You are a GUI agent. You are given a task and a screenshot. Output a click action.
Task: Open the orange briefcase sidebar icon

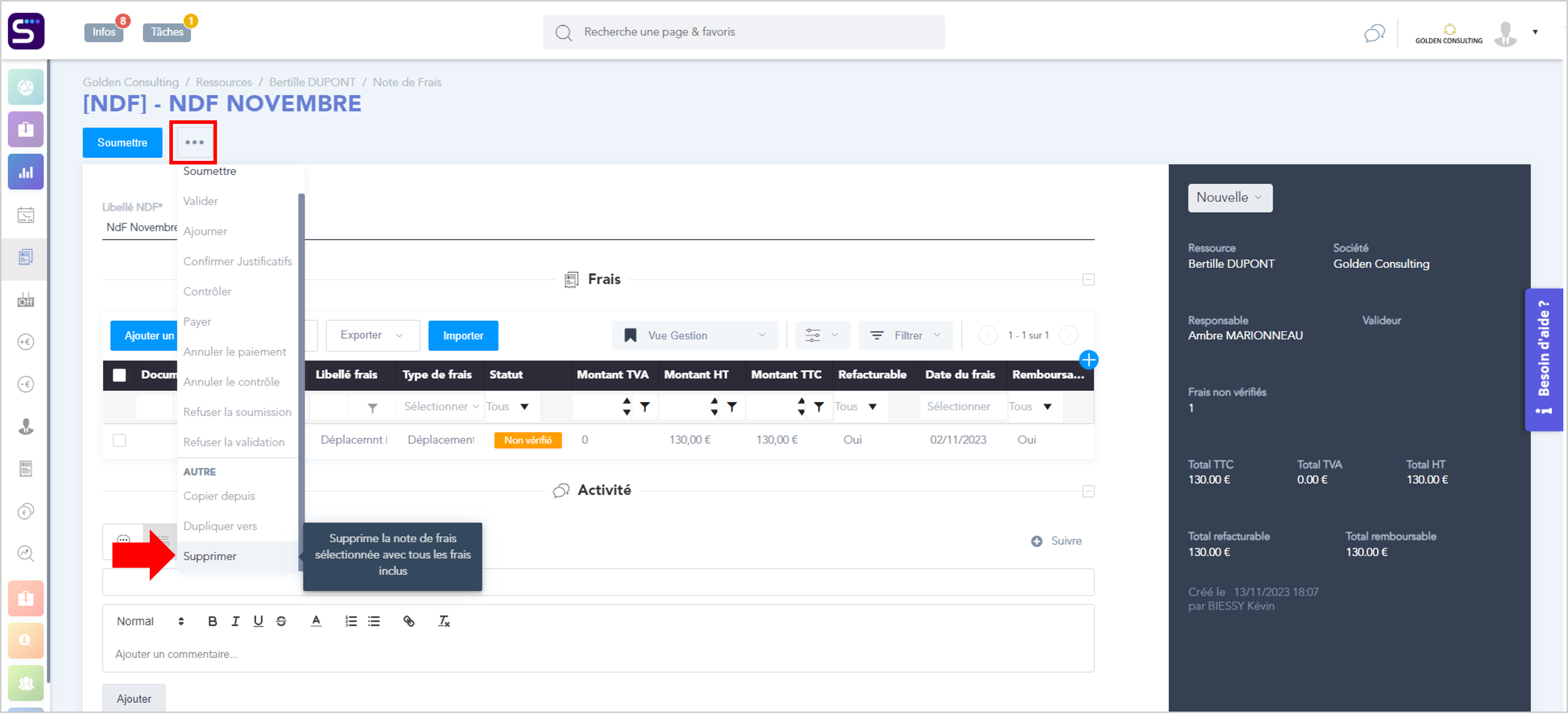click(x=26, y=598)
